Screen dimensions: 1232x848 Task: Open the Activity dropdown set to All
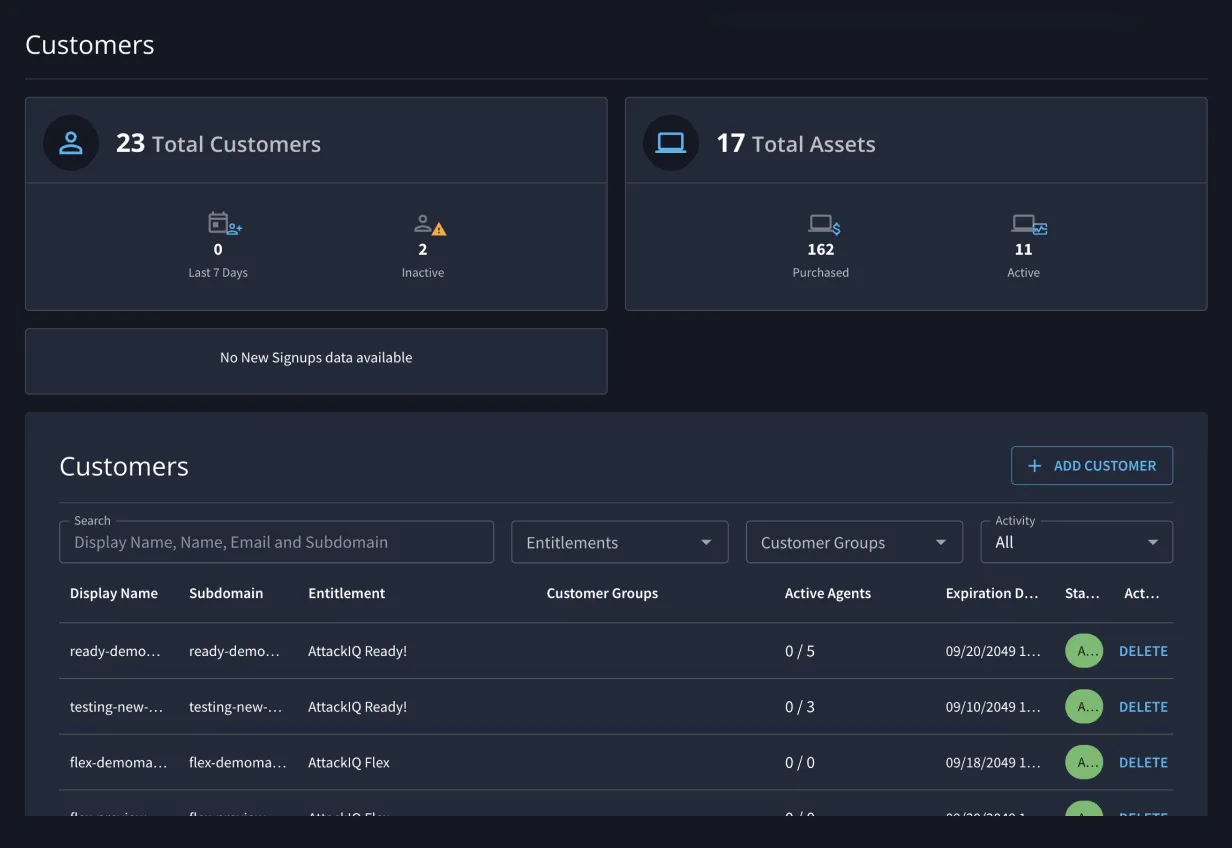point(1076,542)
